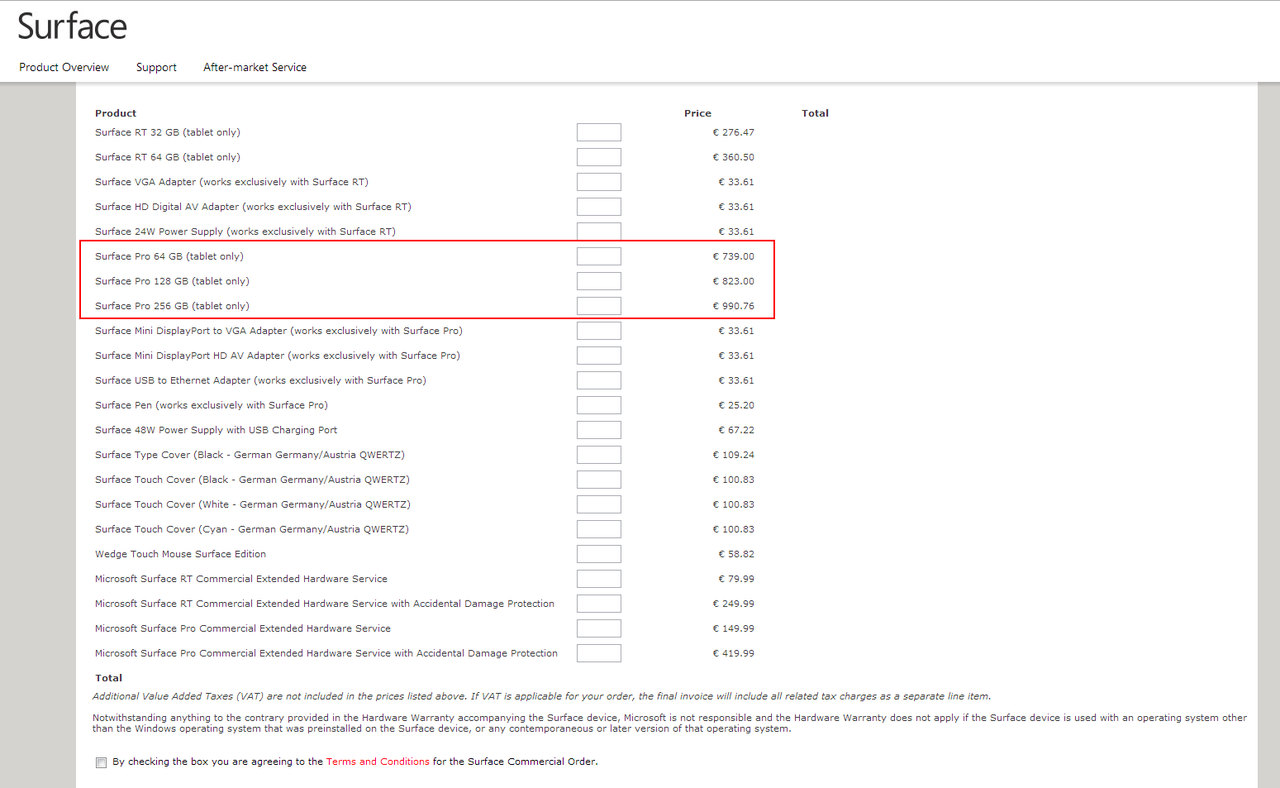
Task: Click the € 109.24 price
Action: tap(733, 455)
